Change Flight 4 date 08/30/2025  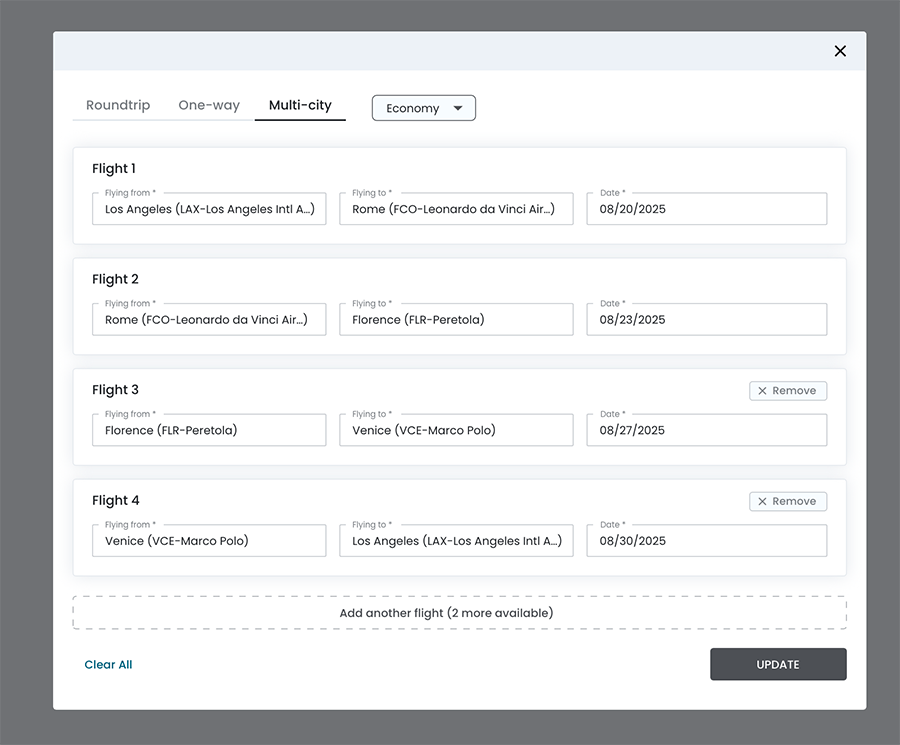coord(706,541)
